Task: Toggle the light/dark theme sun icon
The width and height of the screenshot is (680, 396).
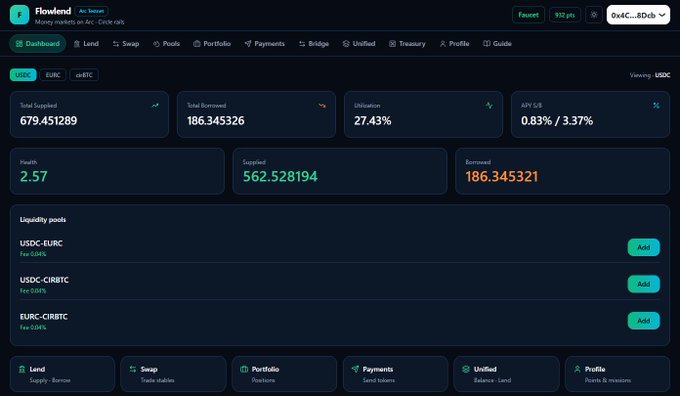Action: pos(594,15)
